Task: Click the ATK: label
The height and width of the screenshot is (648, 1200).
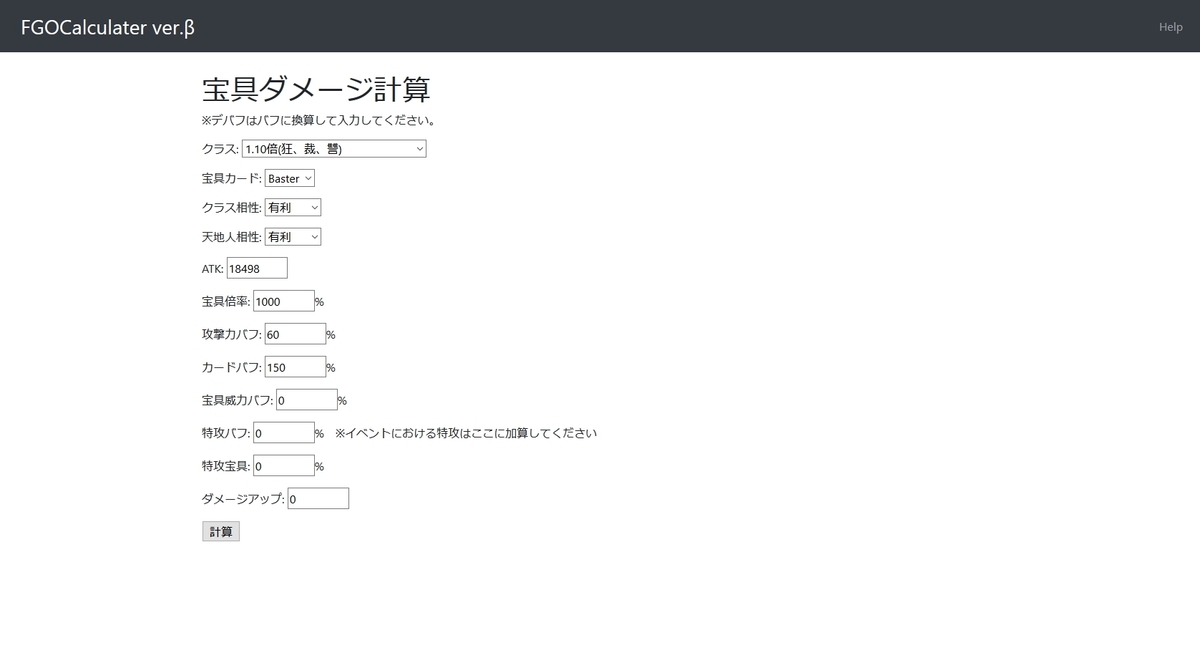Action: [213, 268]
